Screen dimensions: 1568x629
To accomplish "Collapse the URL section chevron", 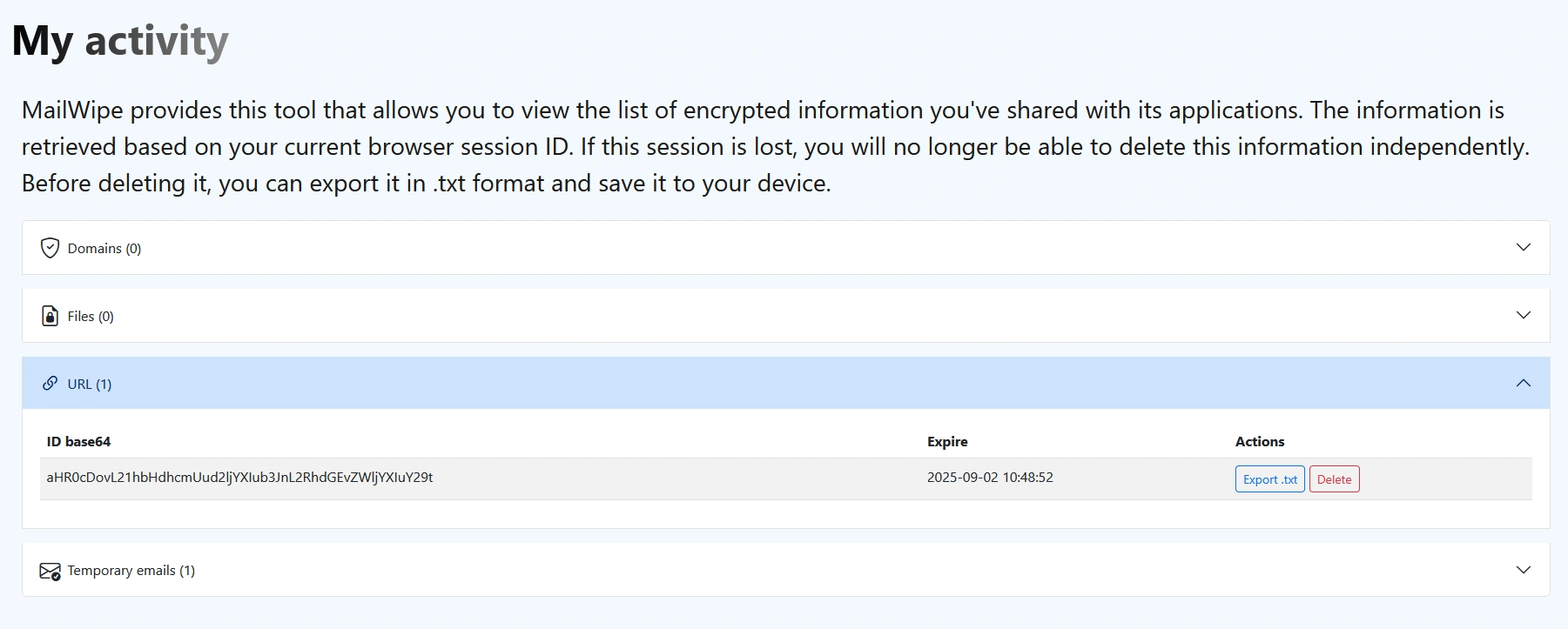I will pyautogui.click(x=1523, y=383).
